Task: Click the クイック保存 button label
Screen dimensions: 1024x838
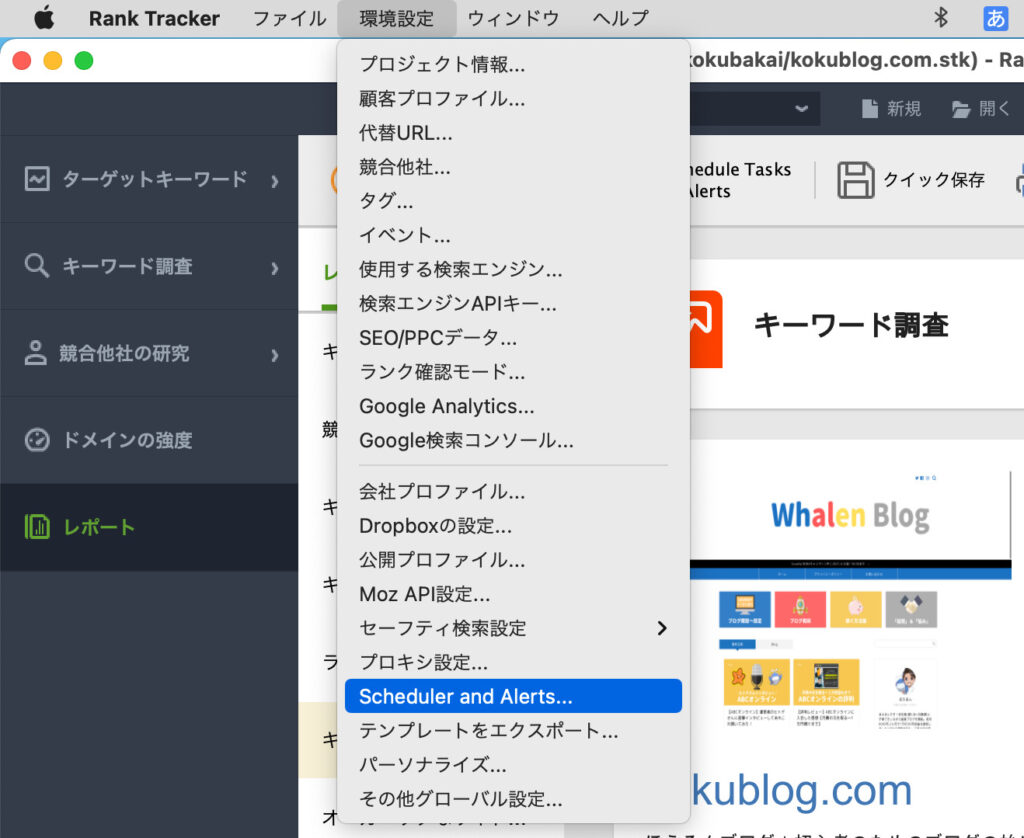Action: point(934,180)
